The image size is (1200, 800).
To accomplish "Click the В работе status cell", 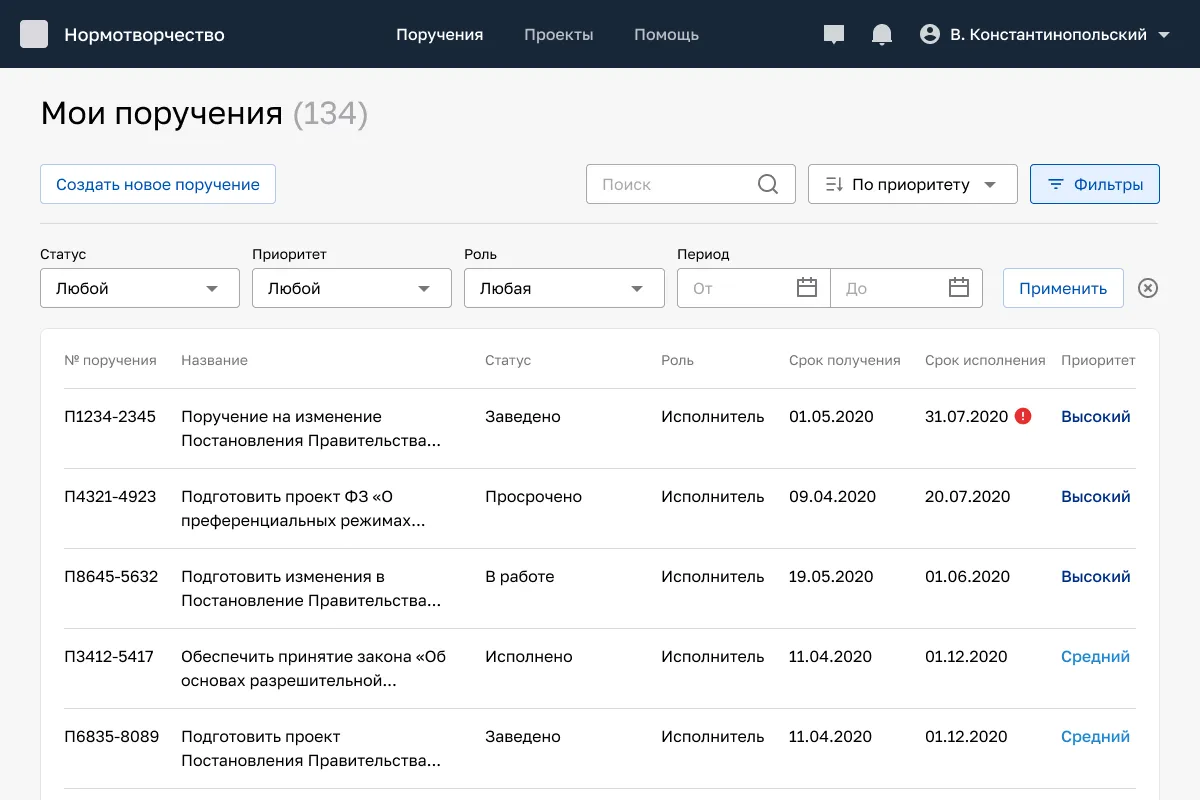I will [x=519, y=576].
